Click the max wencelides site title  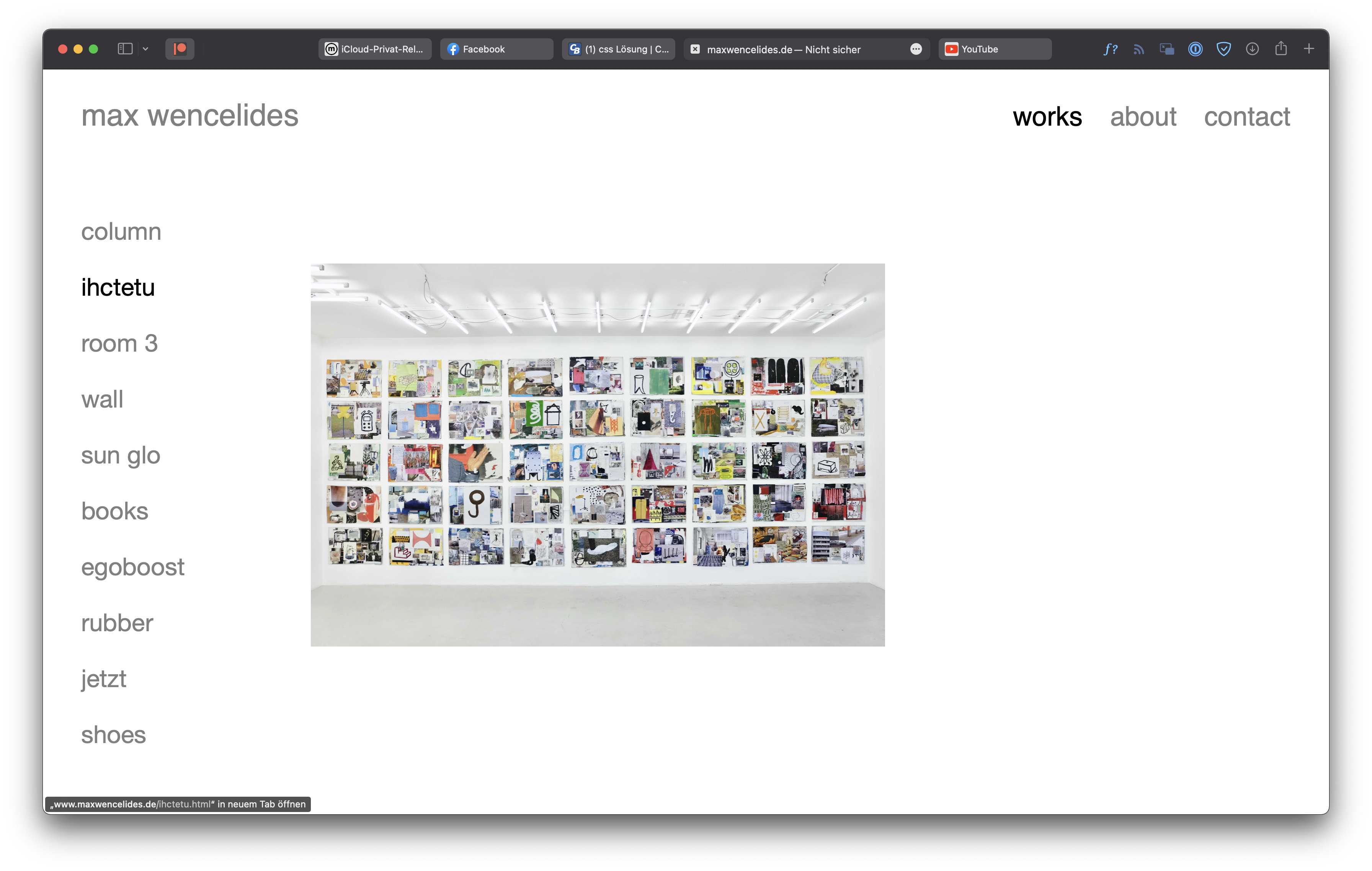point(189,116)
